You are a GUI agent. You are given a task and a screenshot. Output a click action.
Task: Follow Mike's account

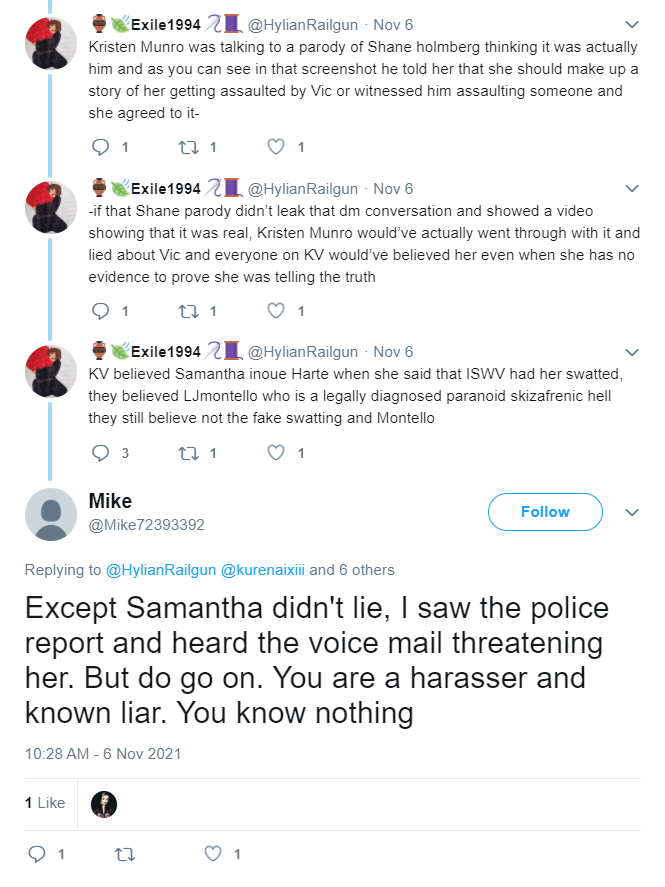click(545, 512)
